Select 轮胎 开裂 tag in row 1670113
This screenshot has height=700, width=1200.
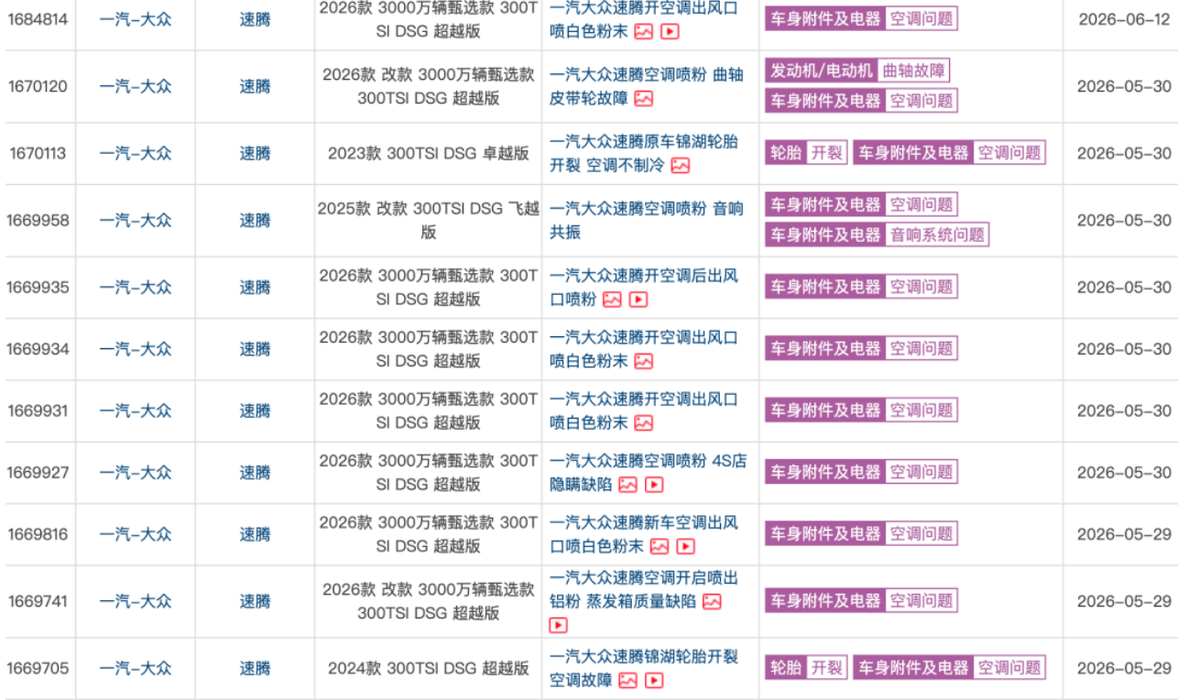click(x=806, y=153)
